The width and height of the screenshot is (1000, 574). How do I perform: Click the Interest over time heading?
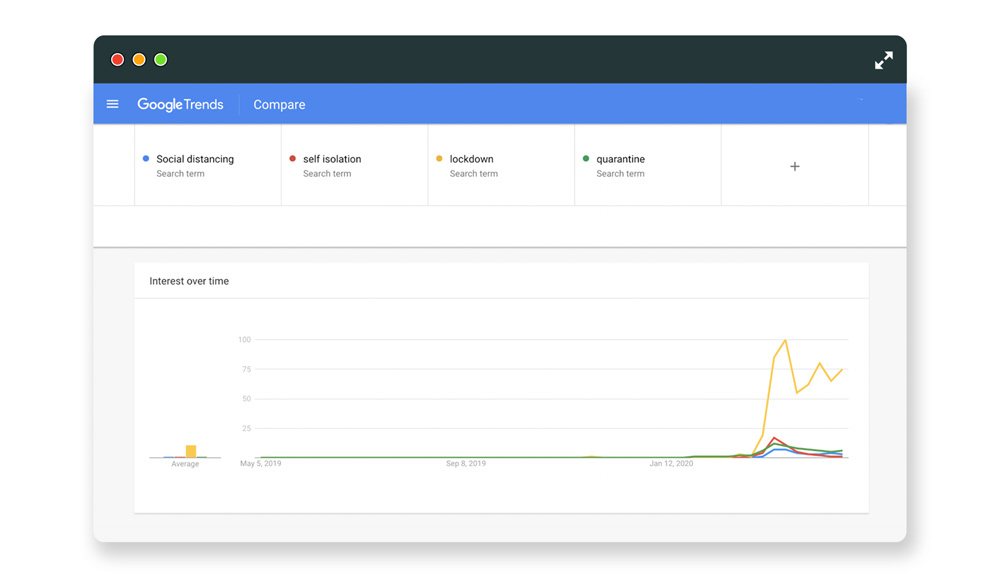tap(189, 281)
